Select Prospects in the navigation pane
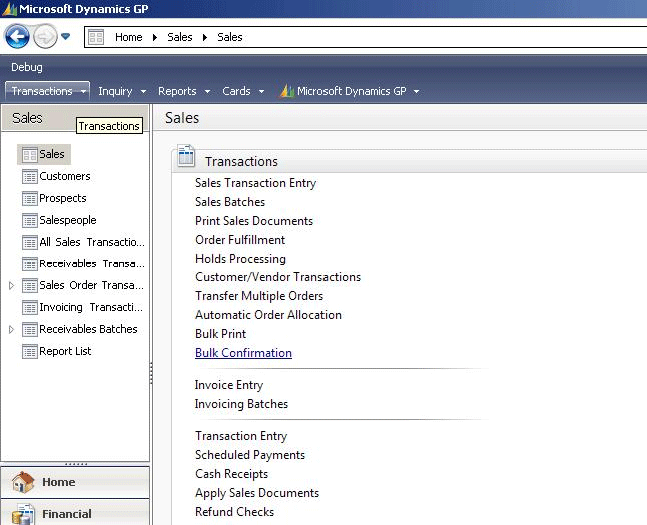 coord(63,199)
